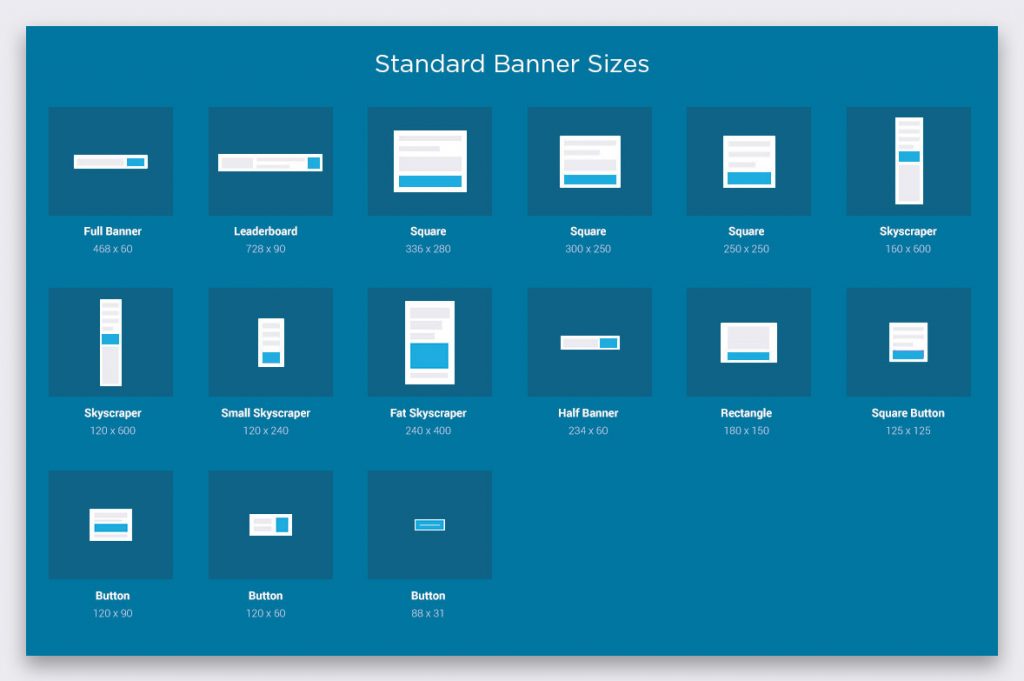Screen dimensions: 1024x681
Task: Click the Button 120 x 90 preview
Action: [110, 523]
